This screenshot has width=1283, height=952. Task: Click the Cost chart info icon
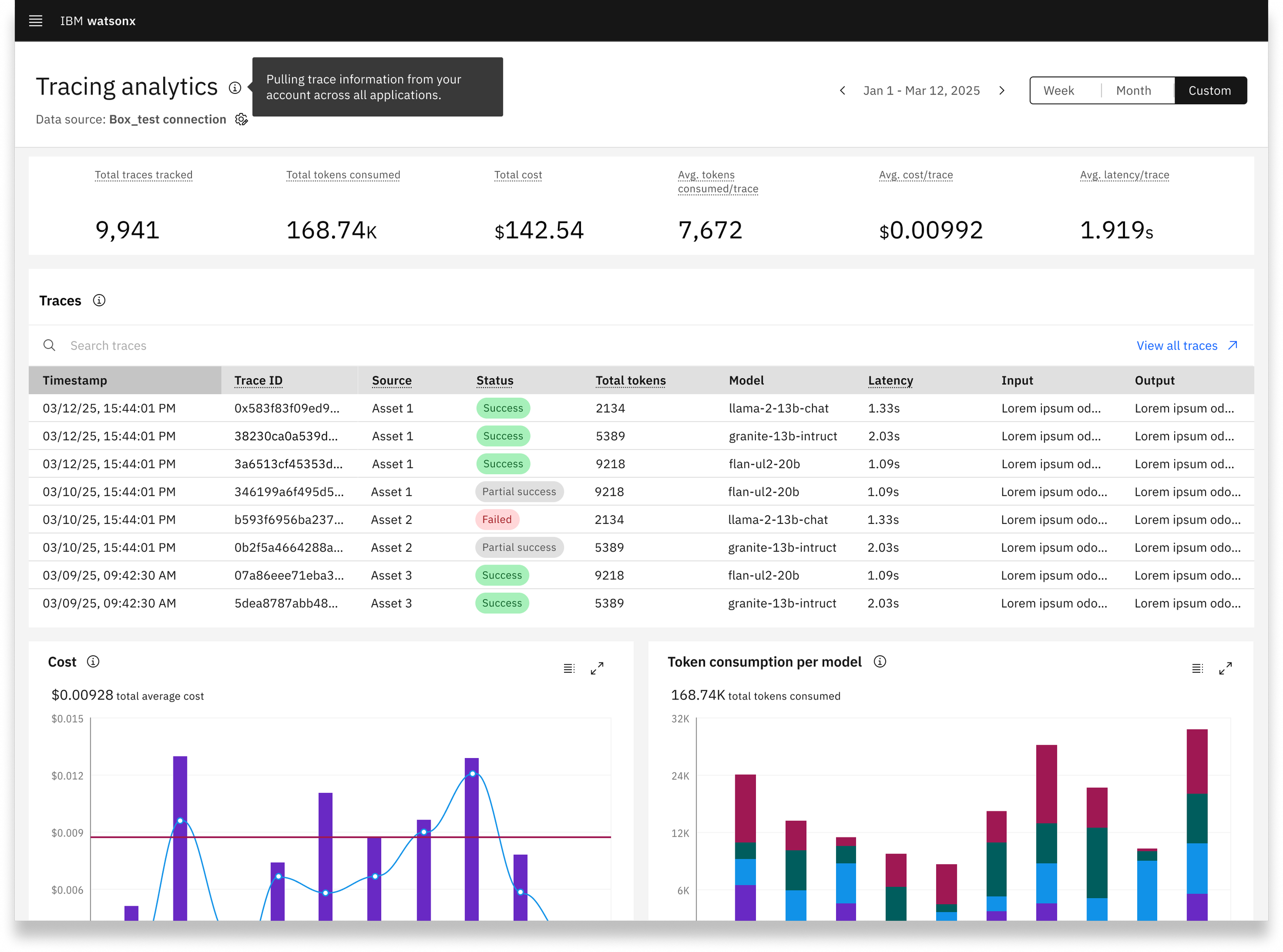point(93,662)
